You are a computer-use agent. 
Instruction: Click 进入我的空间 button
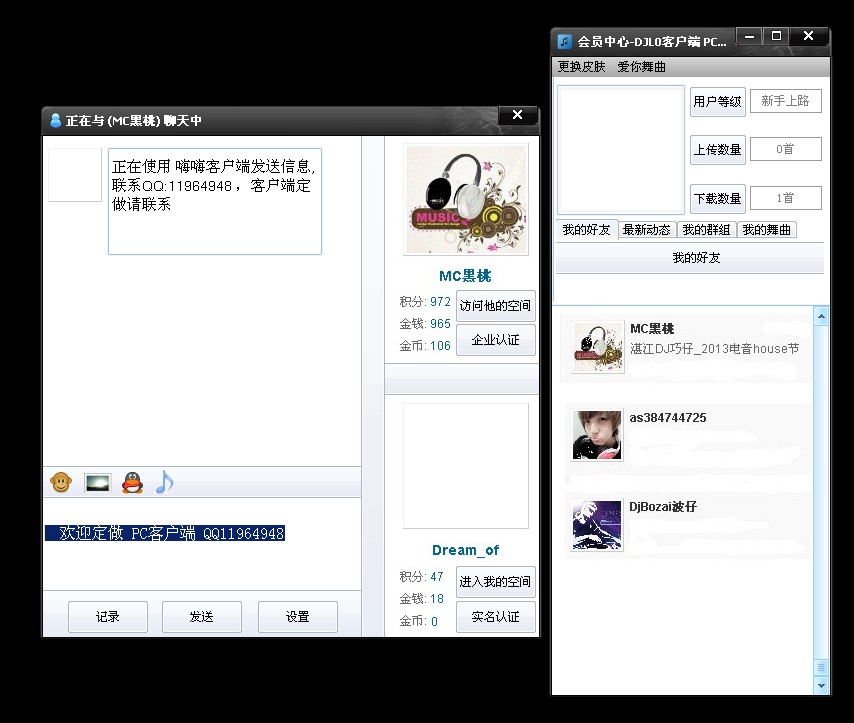[x=495, y=582]
